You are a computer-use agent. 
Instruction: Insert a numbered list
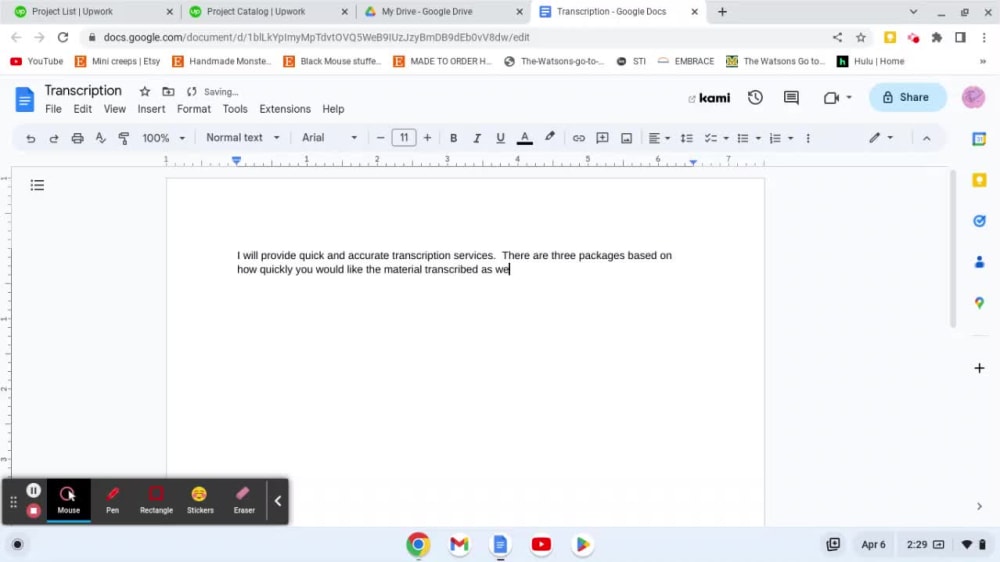click(775, 138)
